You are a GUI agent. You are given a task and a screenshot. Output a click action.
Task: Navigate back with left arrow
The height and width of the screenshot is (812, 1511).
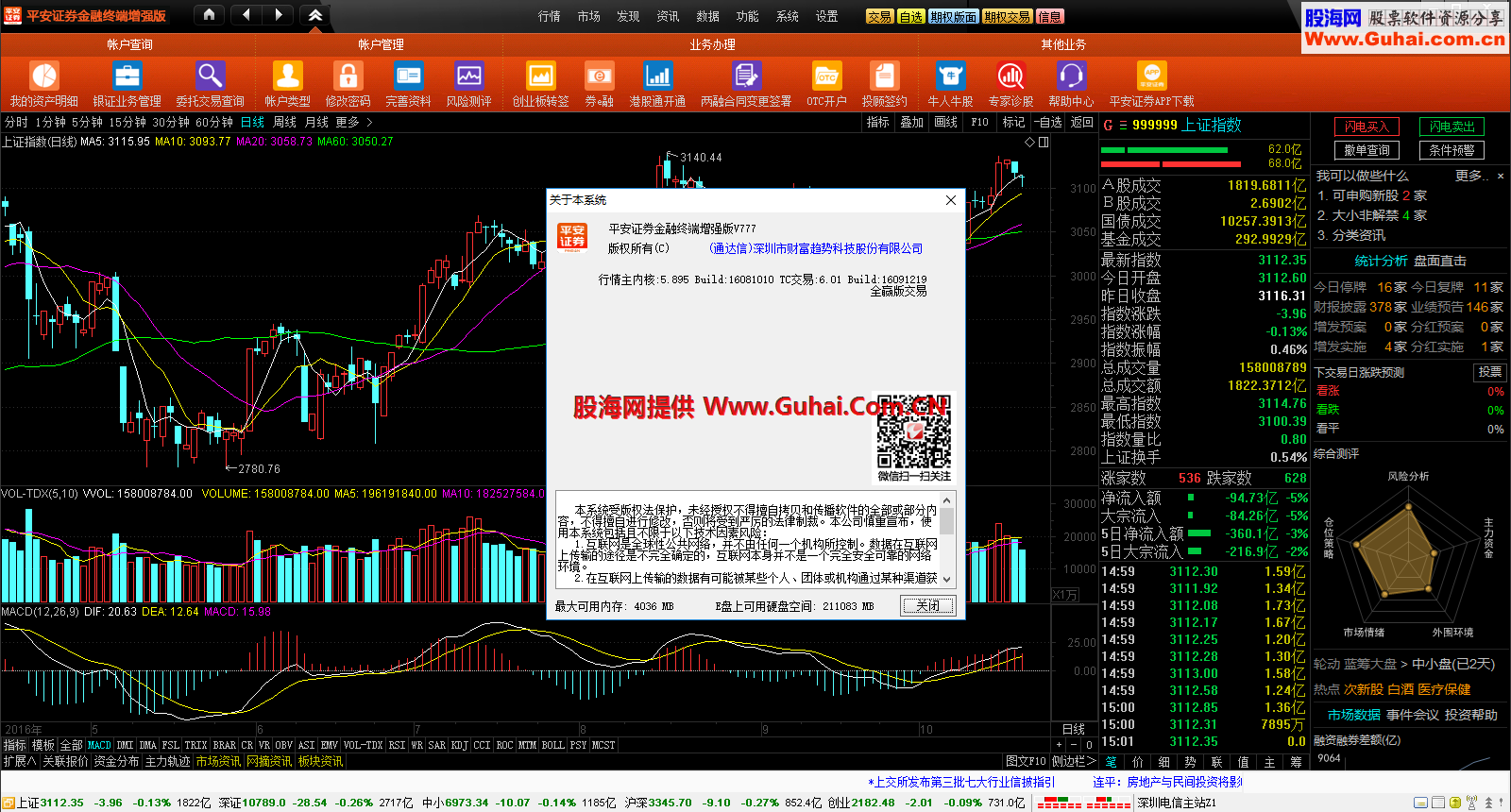pyautogui.click(x=246, y=15)
